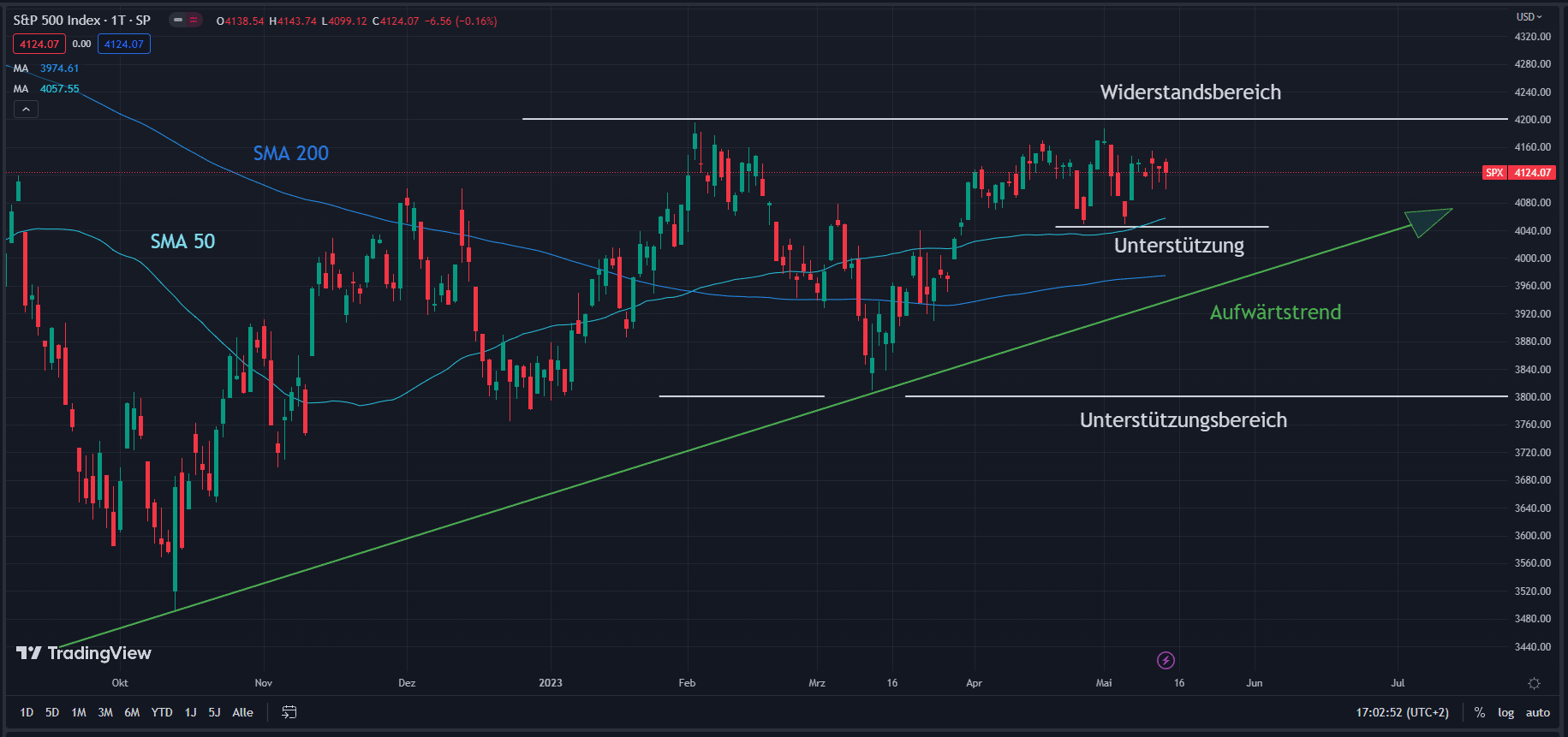Image resolution: width=1568 pixels, height=737 pixels.
Task: Select the 1M time range
Action: point(79,712)
